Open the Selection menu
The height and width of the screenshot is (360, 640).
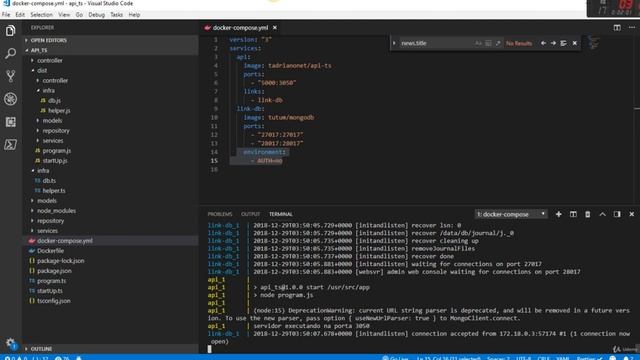pos(41,15)
